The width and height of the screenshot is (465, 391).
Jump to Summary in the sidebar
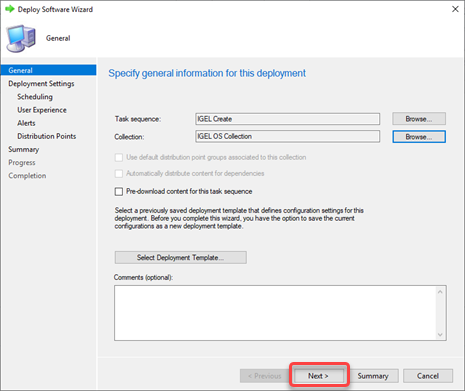tap(24, 149)
